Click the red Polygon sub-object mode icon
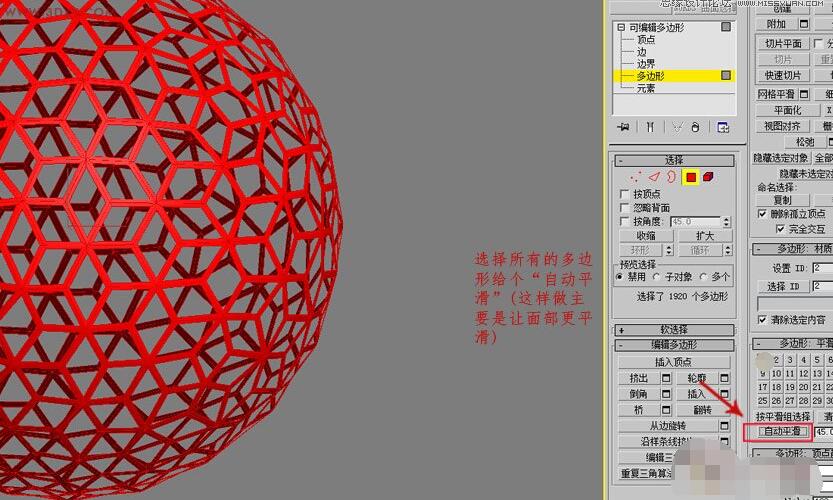The width and height of the screenshot is (833, 500). click(690, 177)
